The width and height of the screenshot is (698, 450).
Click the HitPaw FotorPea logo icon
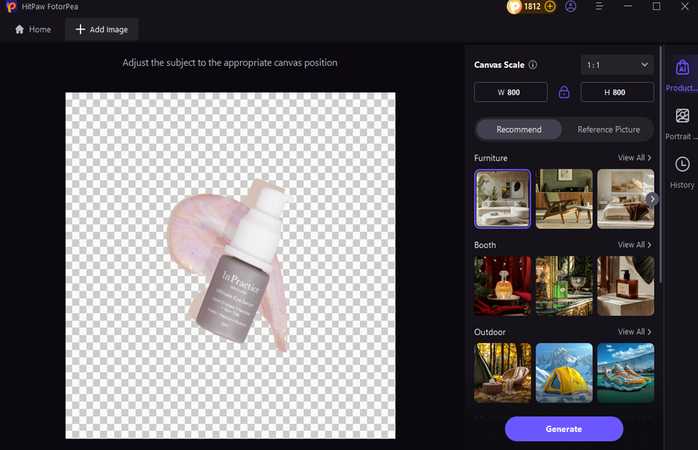(11, 7)
